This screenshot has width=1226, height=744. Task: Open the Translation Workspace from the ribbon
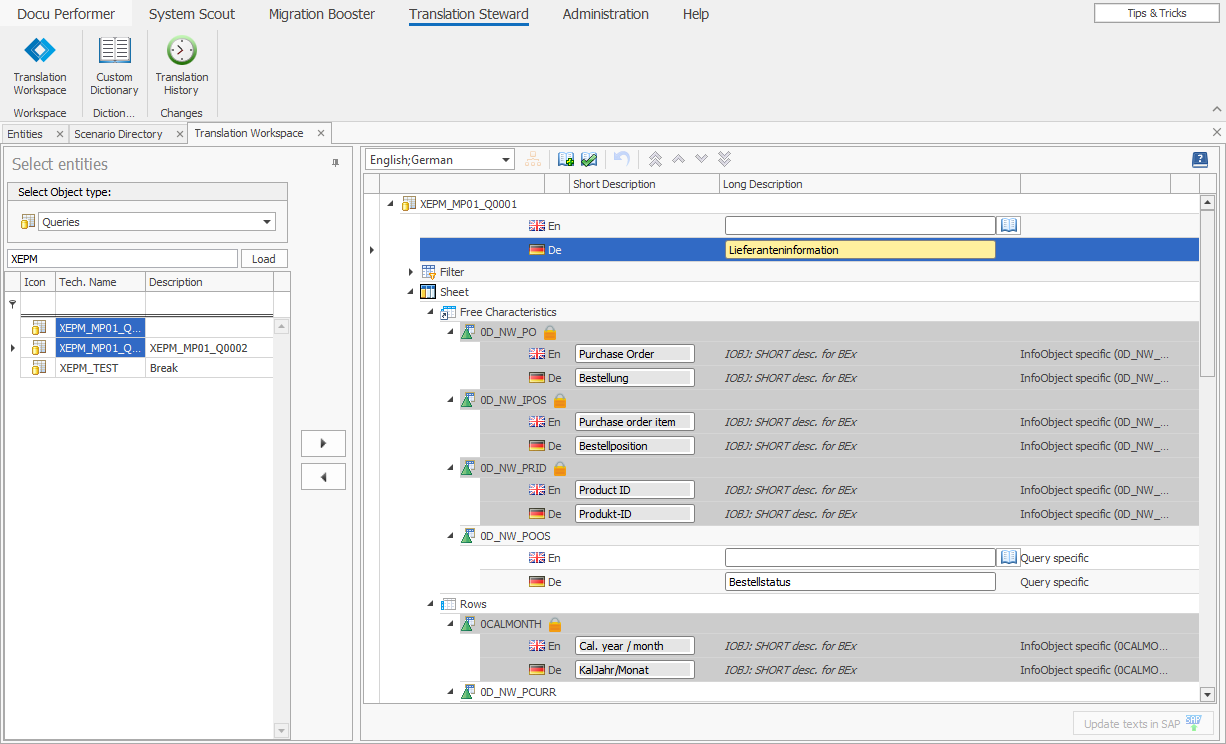click(39, 62)
